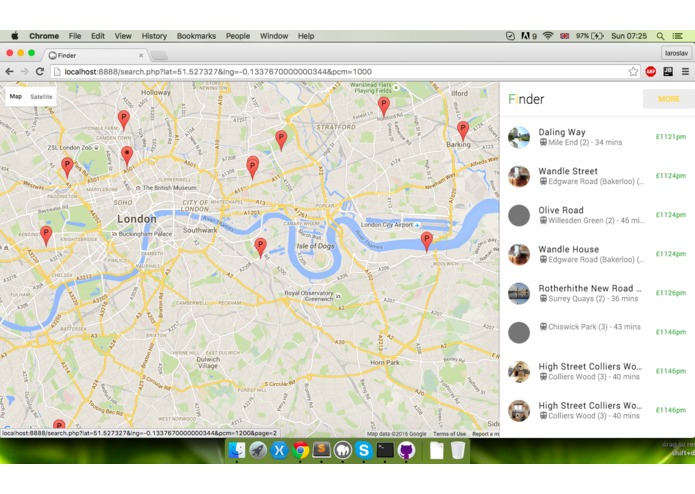695x494 pixels.
Task: Click the Wi-Fi status icon
Action: click(x=548, y=36)
